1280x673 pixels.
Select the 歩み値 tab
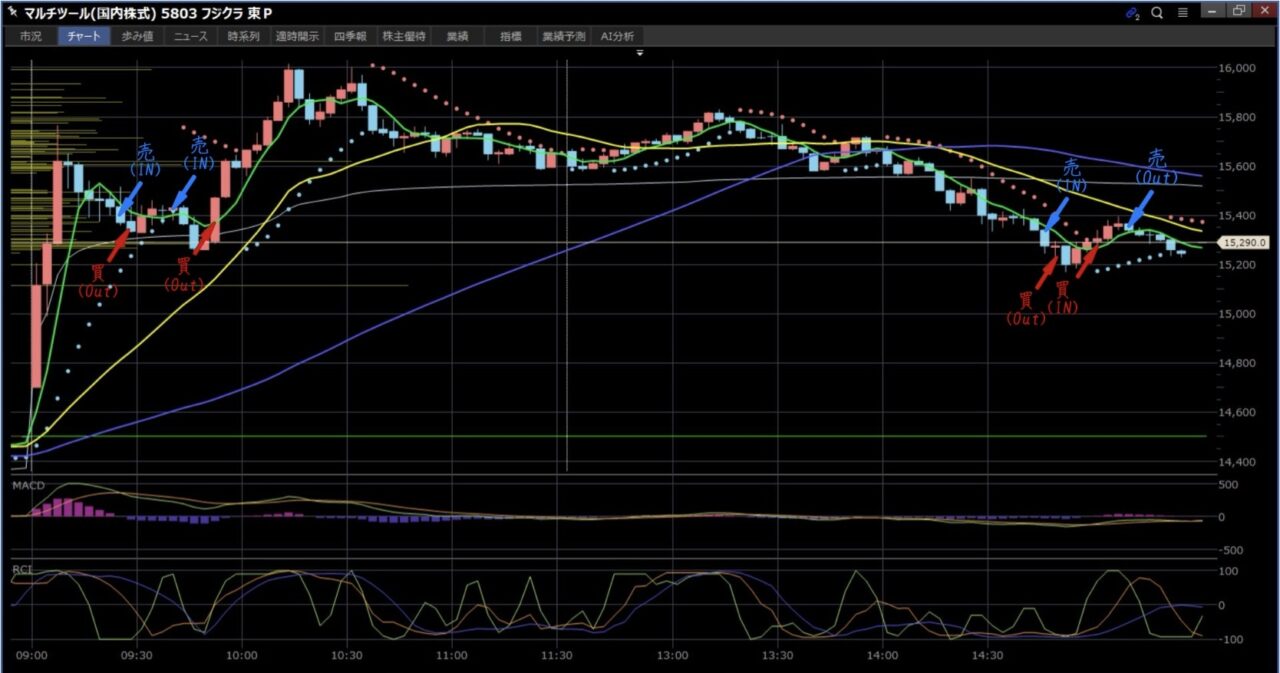[137, 36]
